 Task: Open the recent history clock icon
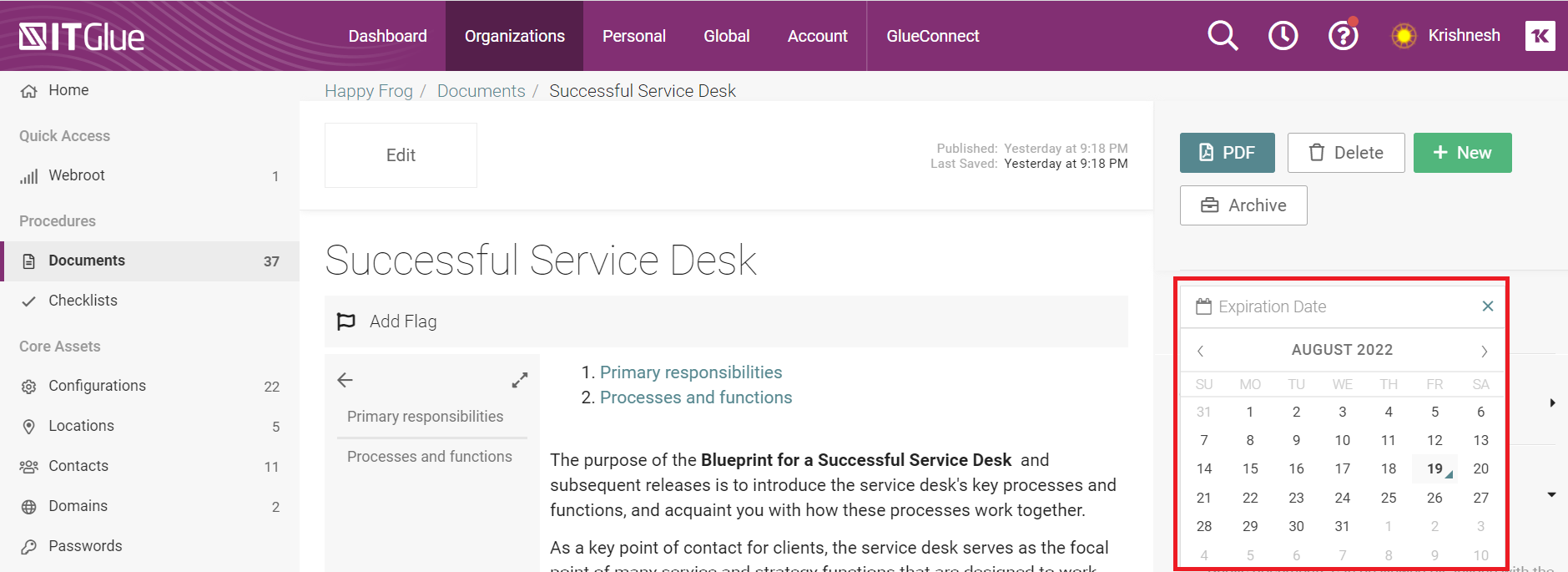pos(1283,36)
